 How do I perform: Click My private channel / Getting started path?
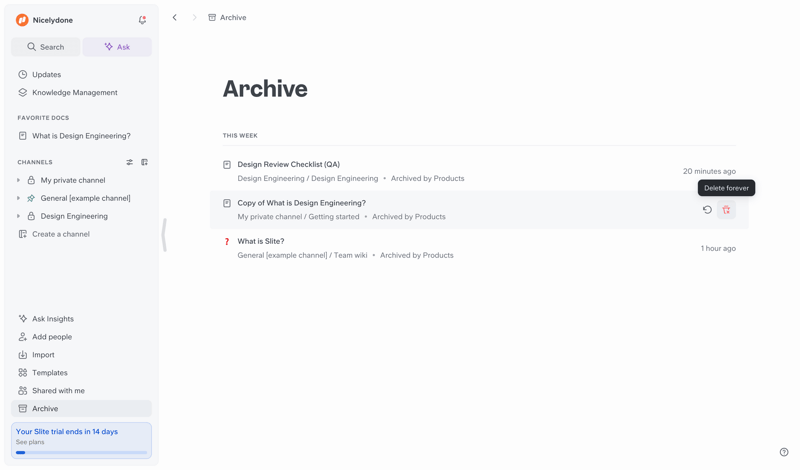click(x=298, y=217)
